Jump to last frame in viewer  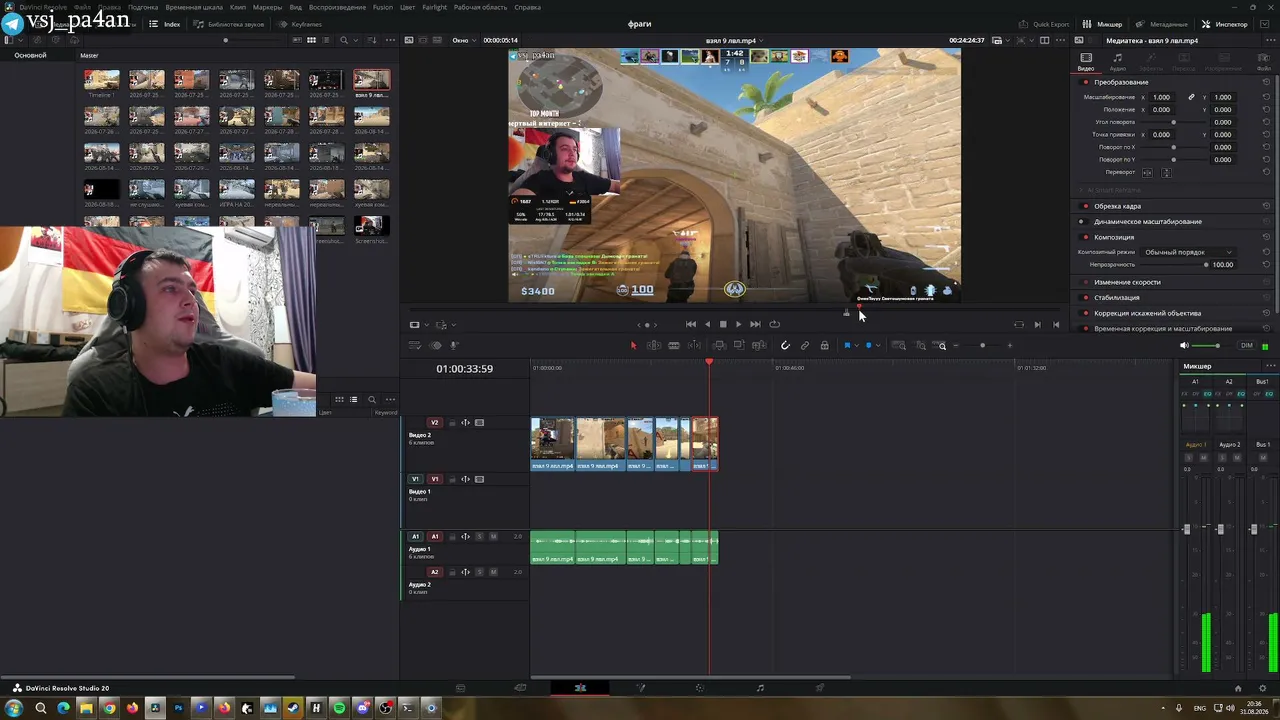[x=755, y=324]
